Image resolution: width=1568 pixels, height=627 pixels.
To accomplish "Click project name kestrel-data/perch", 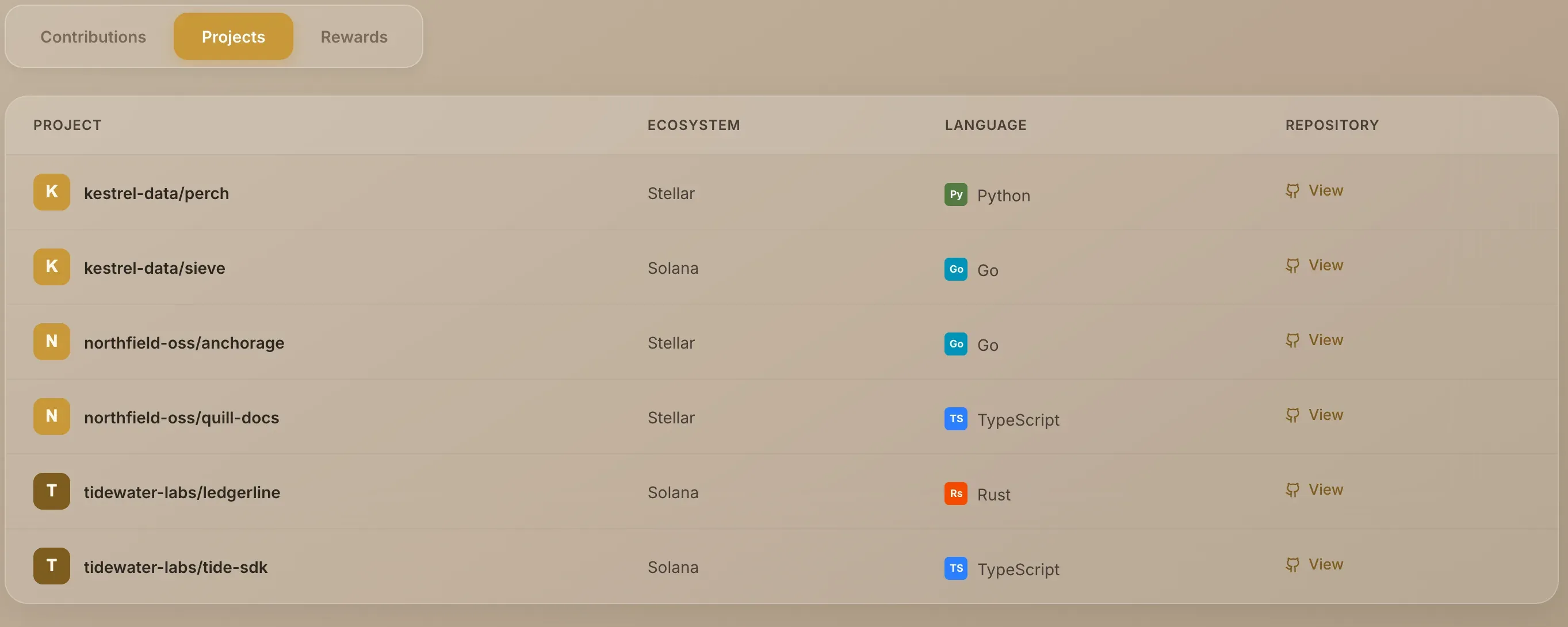I will point(156,194).
